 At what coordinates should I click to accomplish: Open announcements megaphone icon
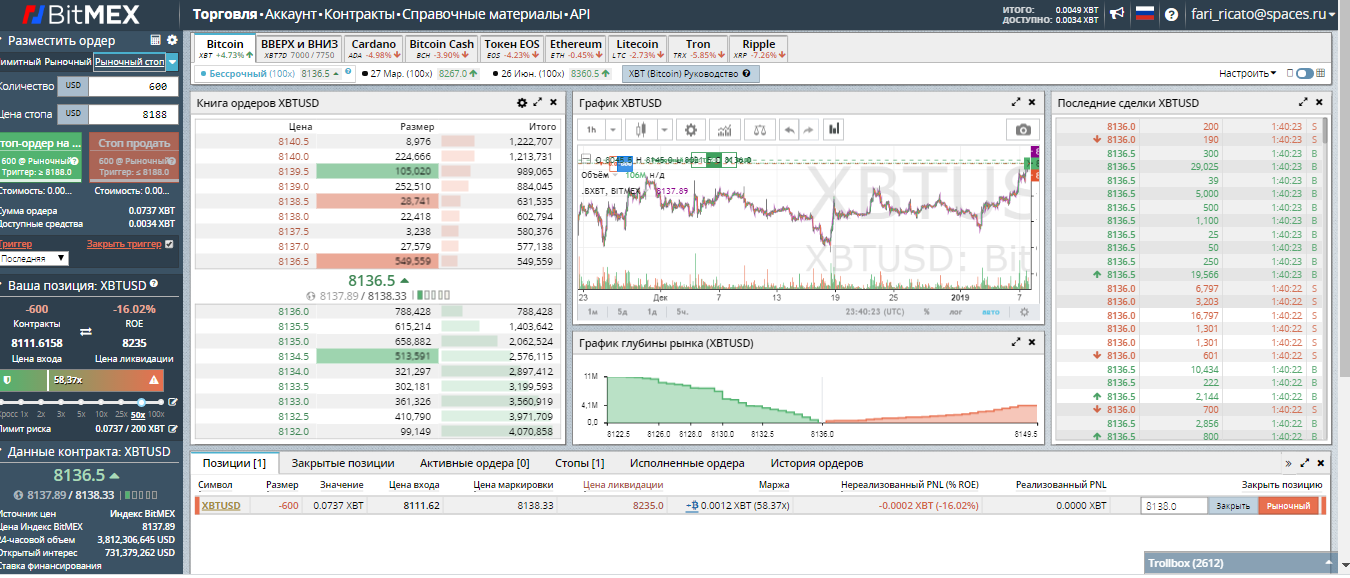pyautogui.click(x=1117, y=14)
